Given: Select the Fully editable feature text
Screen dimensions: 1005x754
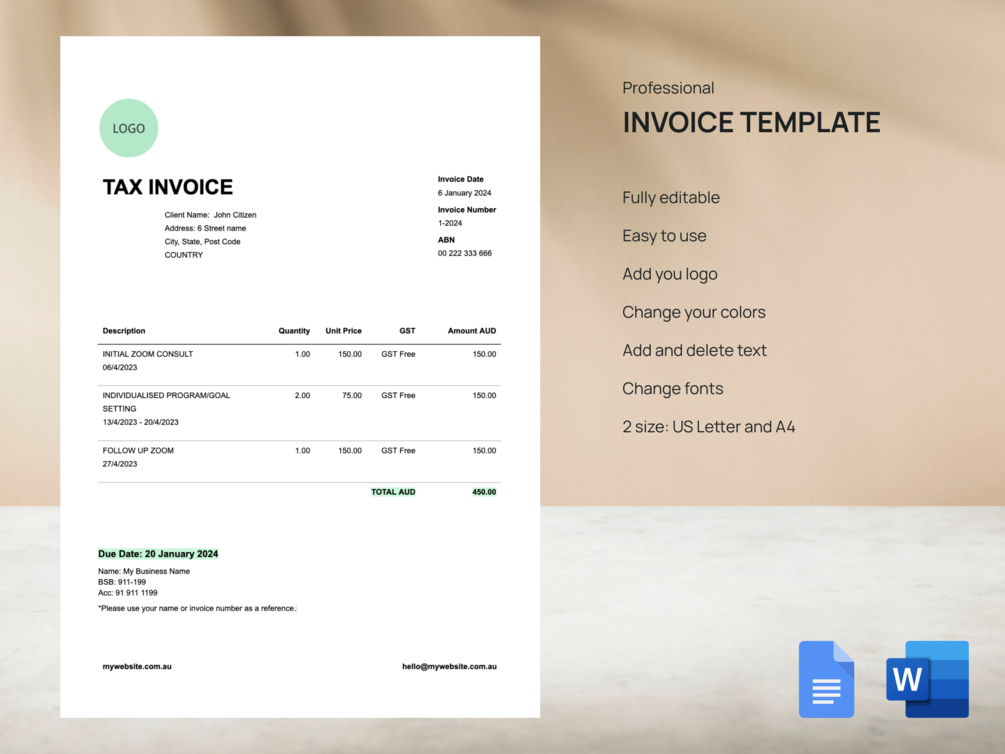Looking at the screenshot, I should (671, 197).
